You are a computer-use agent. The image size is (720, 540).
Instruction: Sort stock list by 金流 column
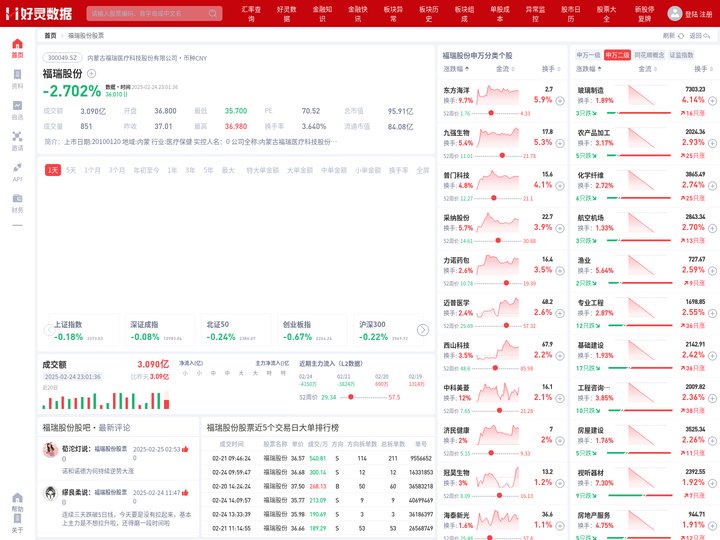click(x=505, y=69)
